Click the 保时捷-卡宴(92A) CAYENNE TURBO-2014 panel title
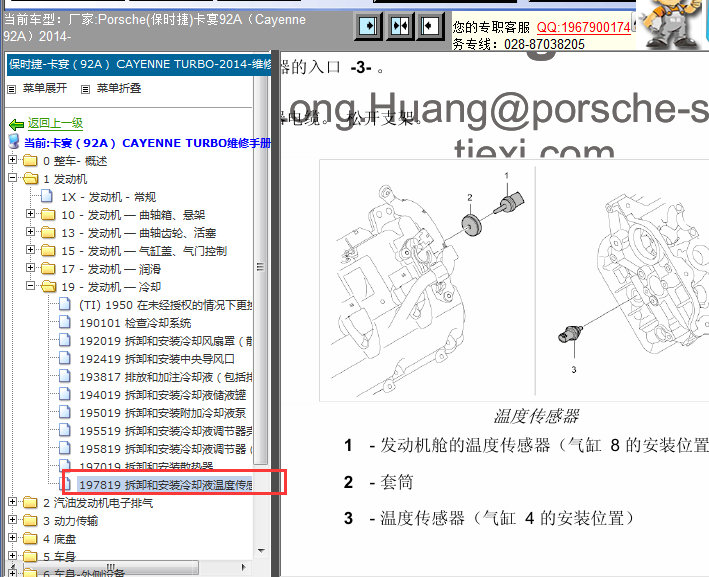 [139, 64]
